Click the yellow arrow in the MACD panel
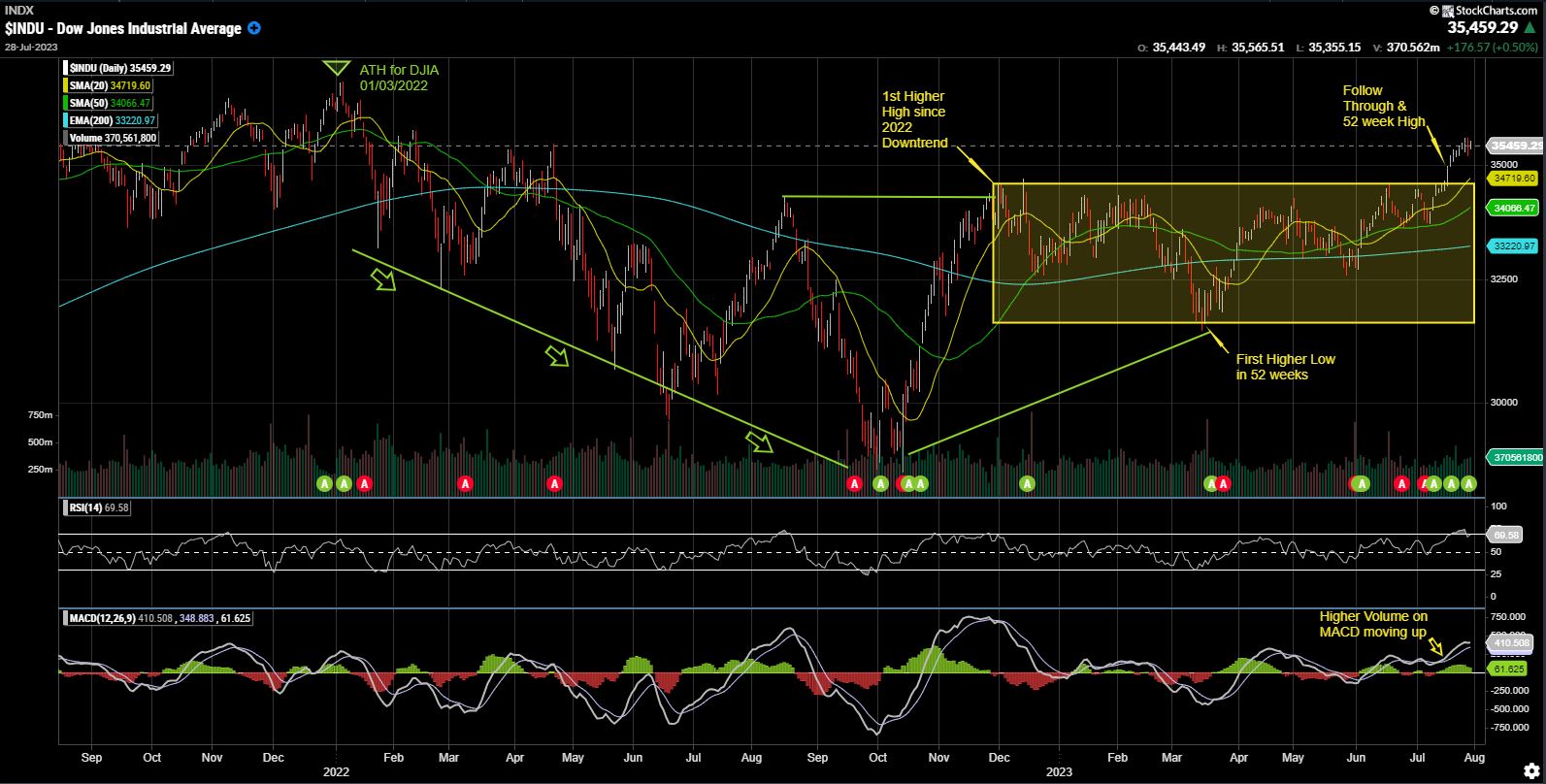This screenshot has width=1546, height=784. click(1436, 648)
